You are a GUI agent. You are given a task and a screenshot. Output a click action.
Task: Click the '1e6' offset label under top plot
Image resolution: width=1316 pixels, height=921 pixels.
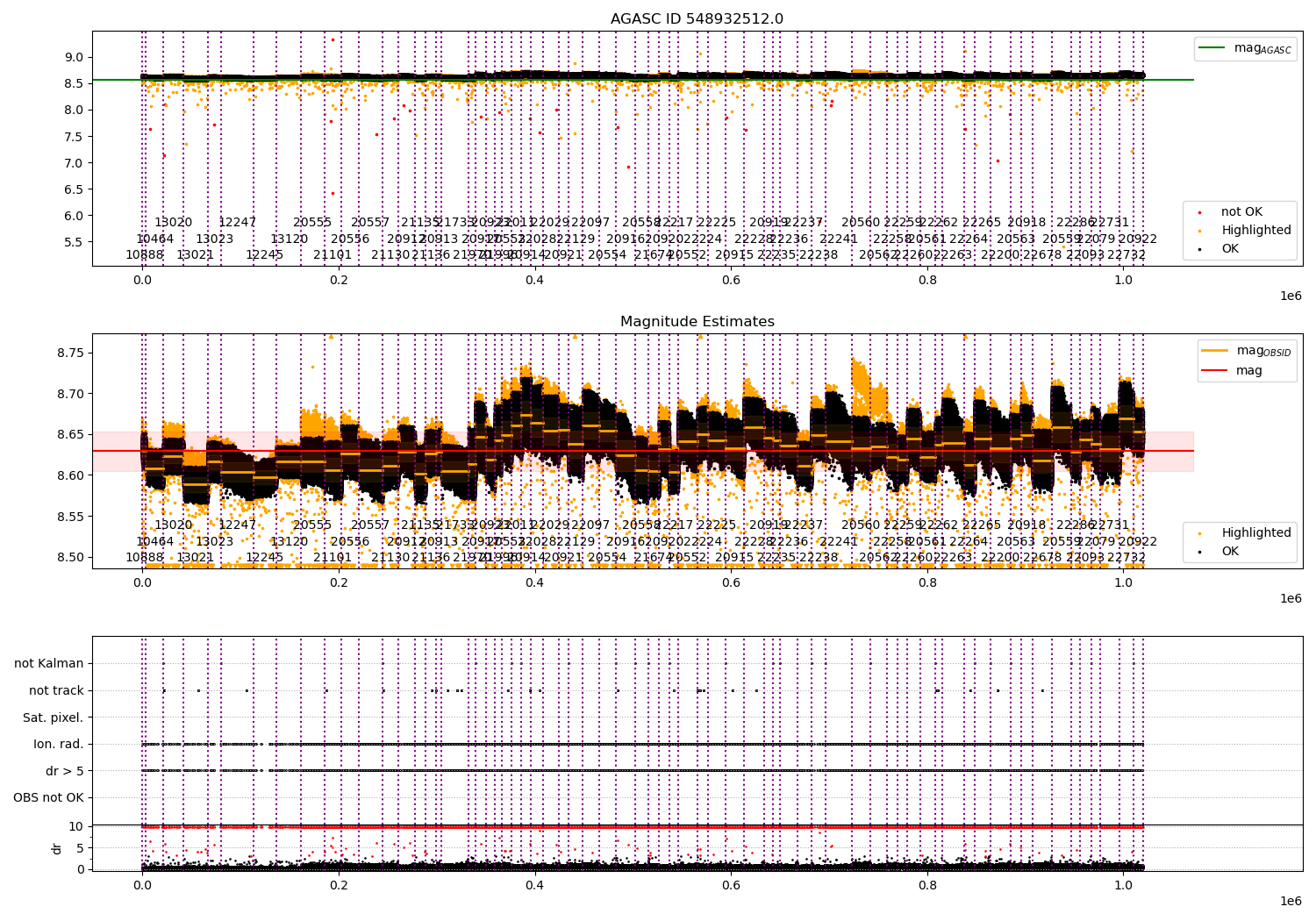point(1290,296)
